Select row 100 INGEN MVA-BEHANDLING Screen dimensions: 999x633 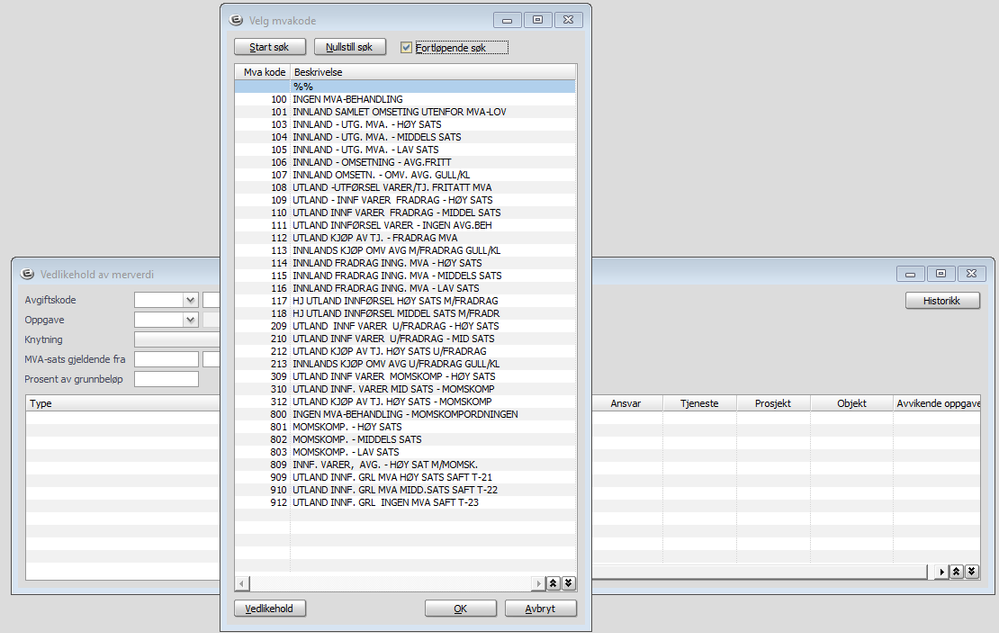pyautogui.click(x=405, y=99)
